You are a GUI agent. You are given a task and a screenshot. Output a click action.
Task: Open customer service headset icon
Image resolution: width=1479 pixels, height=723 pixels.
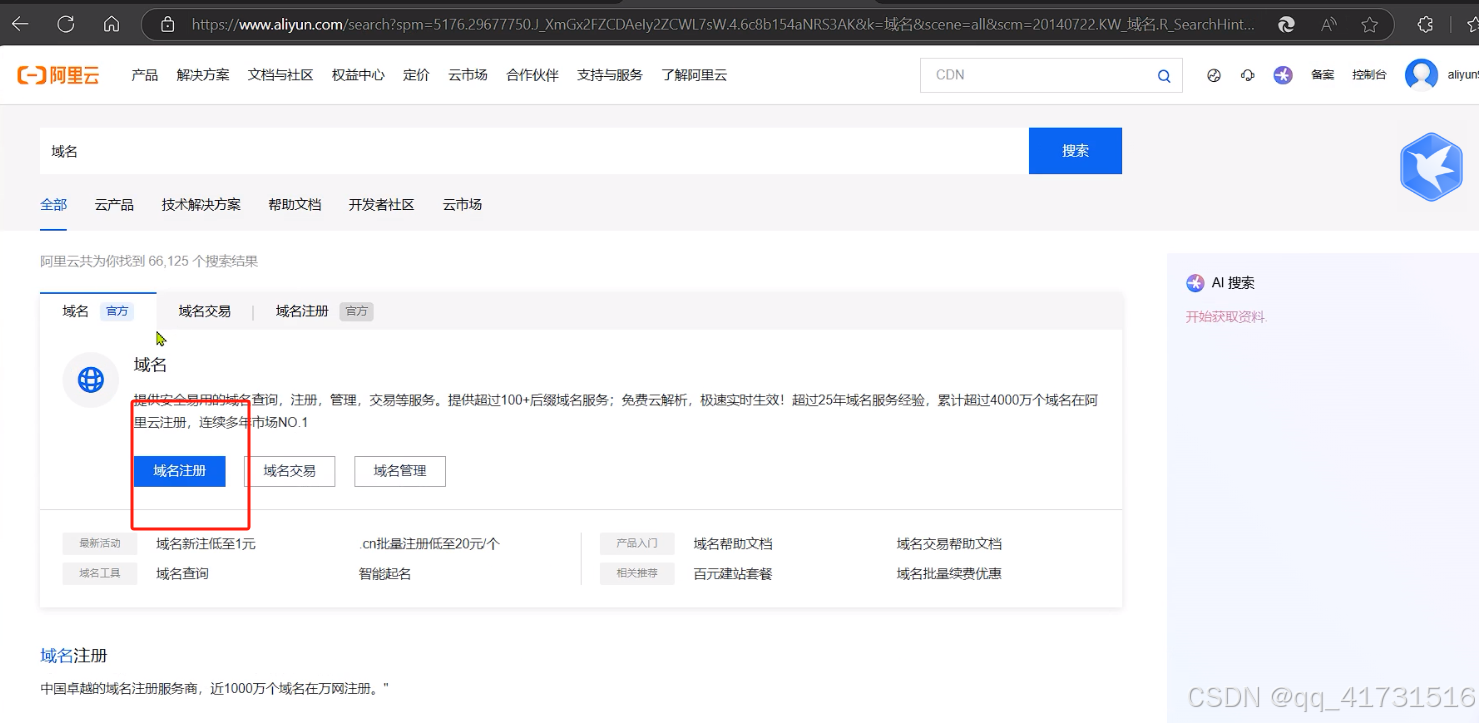tap(1247, 75)
